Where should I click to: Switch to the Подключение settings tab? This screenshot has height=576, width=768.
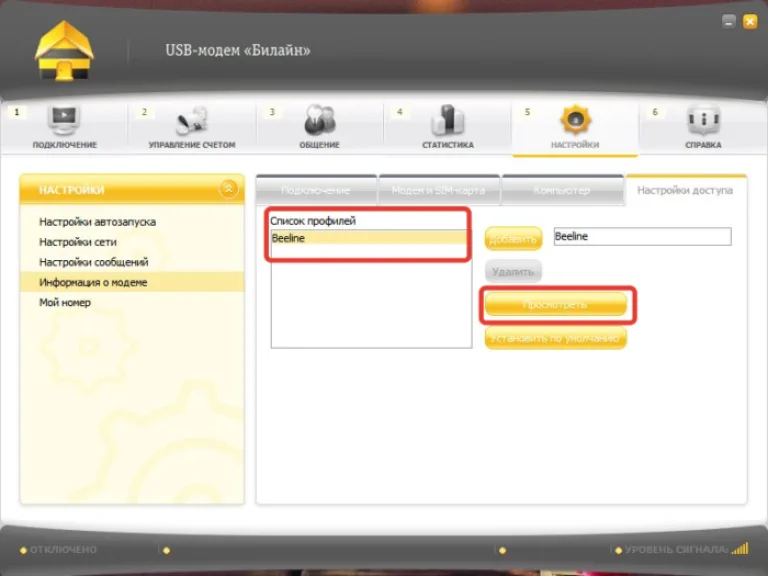316,190
